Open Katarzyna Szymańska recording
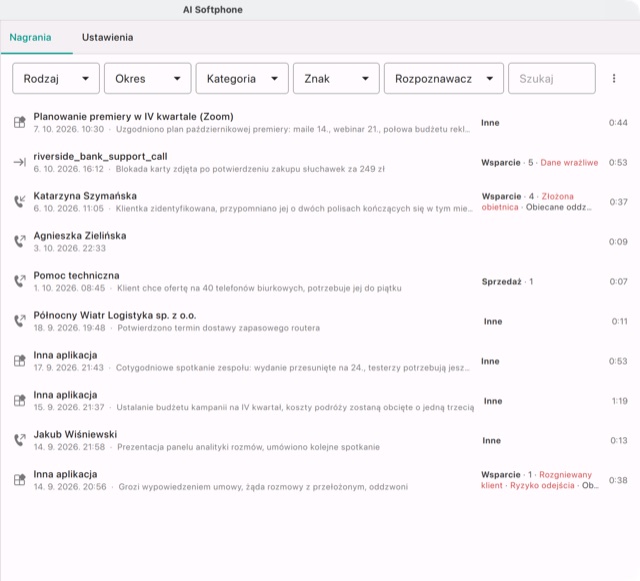The width and height of the screenshot is (640, 581). pos(85,196)
